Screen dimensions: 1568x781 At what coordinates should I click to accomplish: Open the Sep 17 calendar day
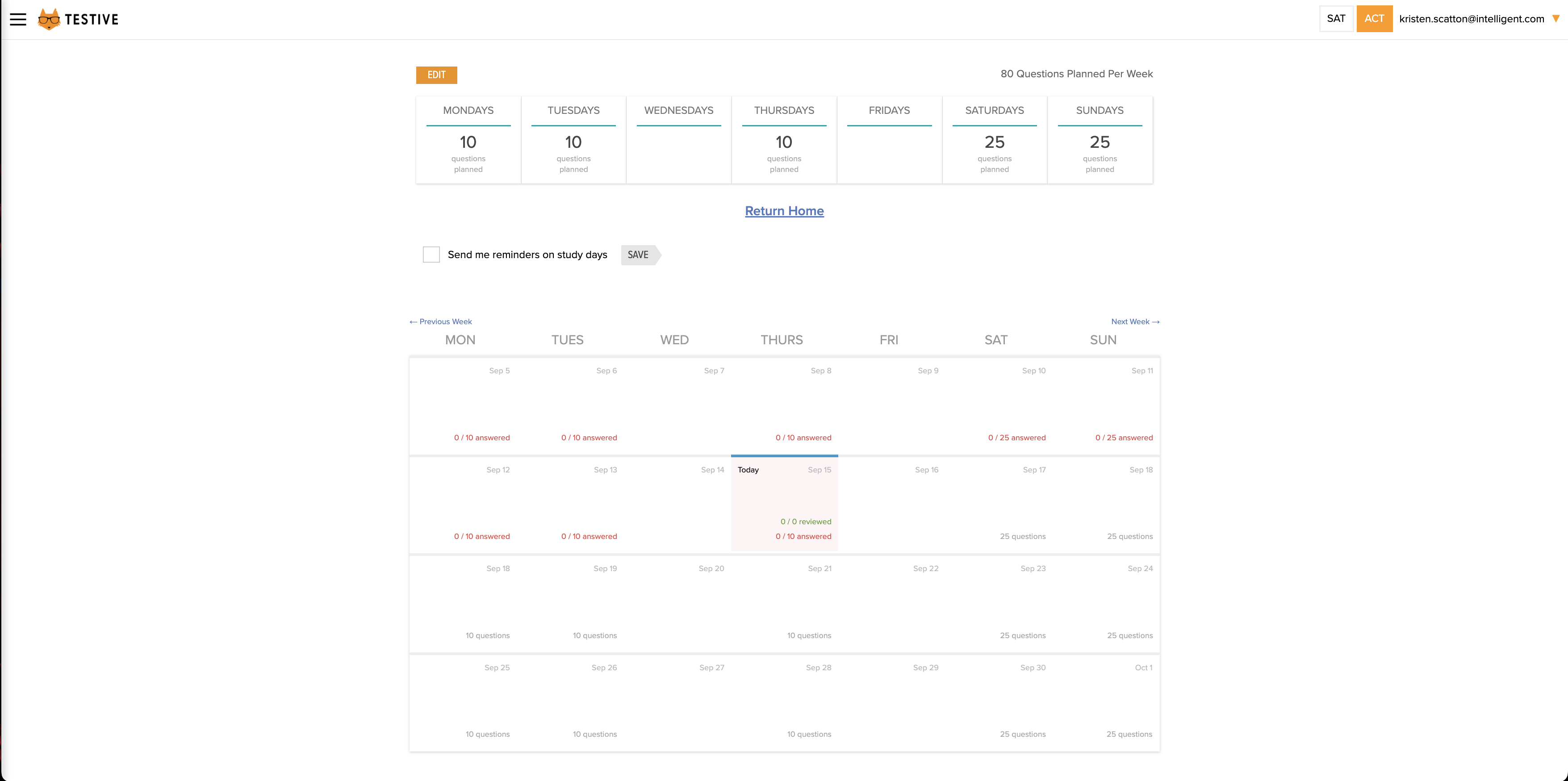click(x=998, y=503)
